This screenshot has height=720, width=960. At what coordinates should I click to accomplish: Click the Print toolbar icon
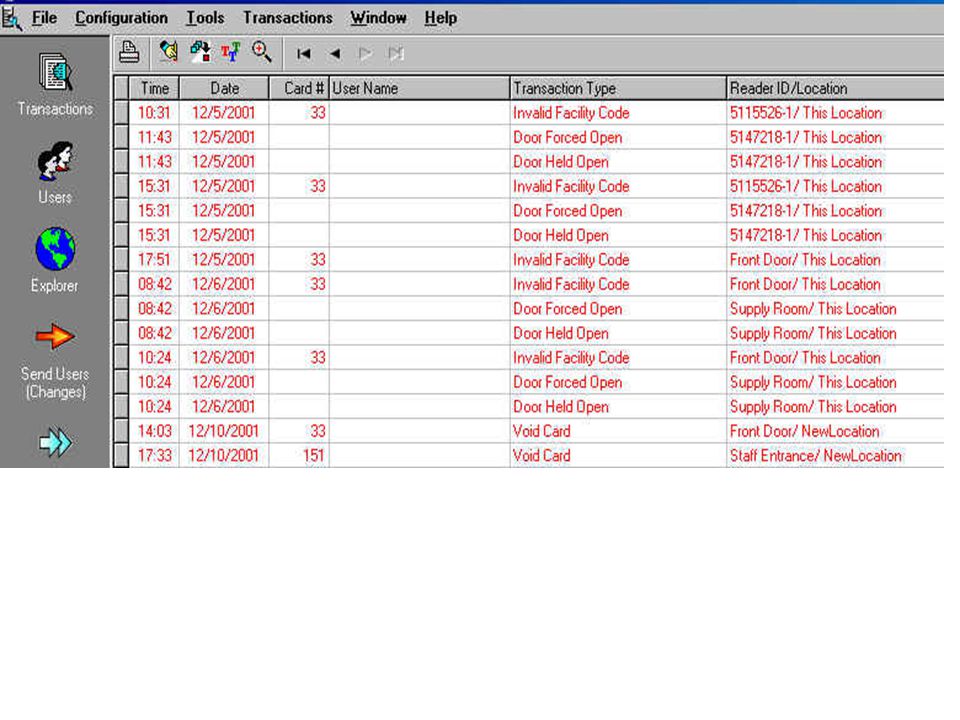[129, 52]
